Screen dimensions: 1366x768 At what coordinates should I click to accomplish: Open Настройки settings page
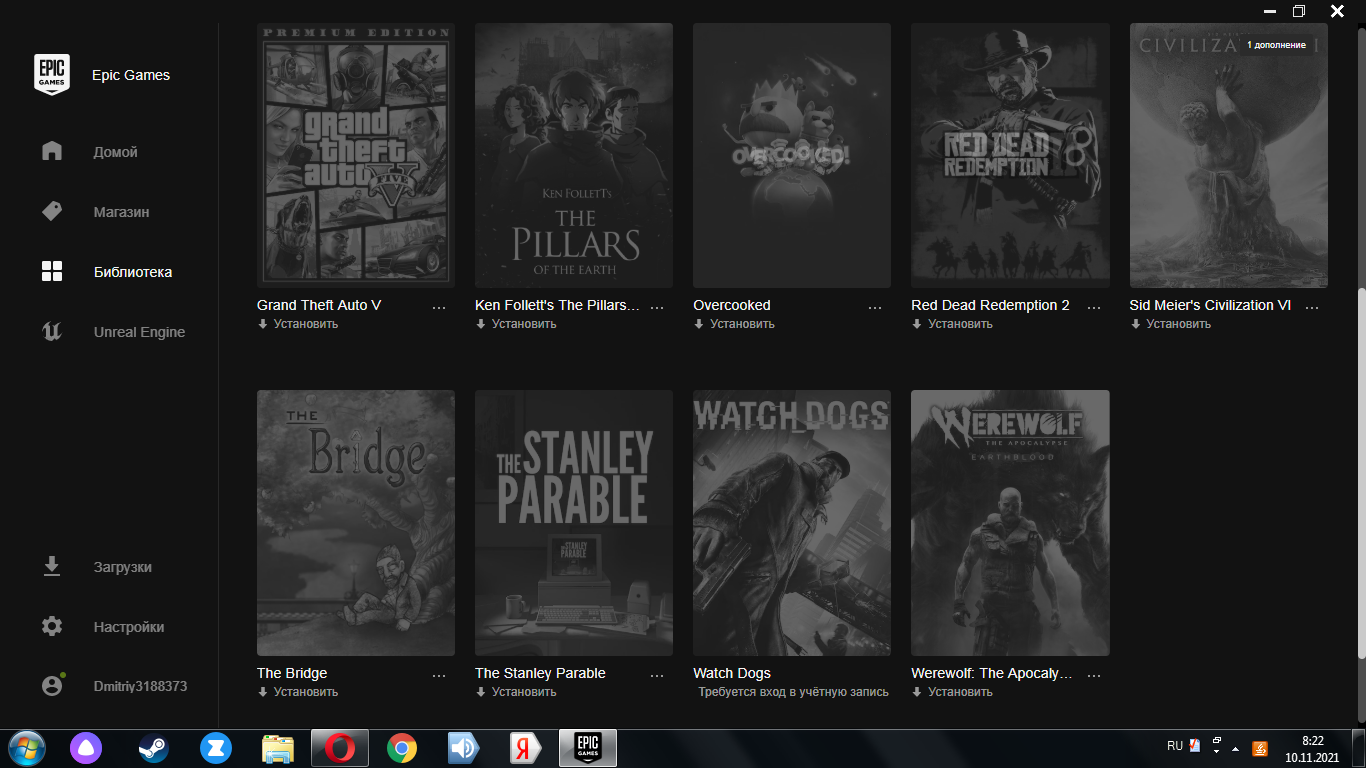(x=129, y=627)
